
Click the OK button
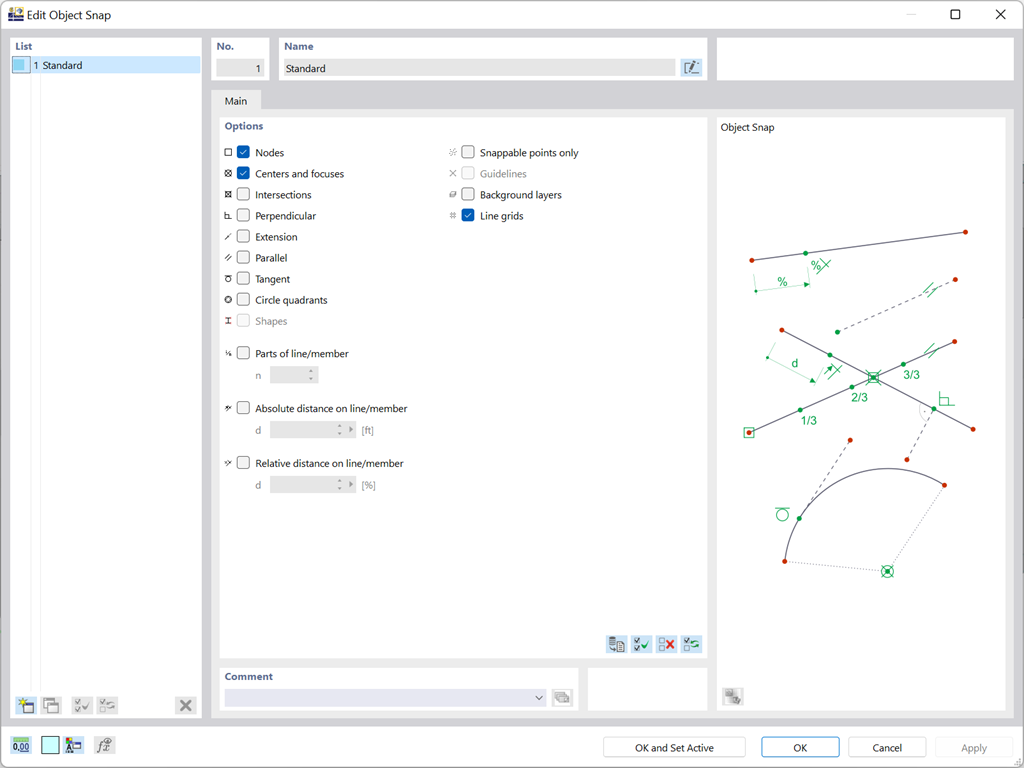[x=800, y=748]
